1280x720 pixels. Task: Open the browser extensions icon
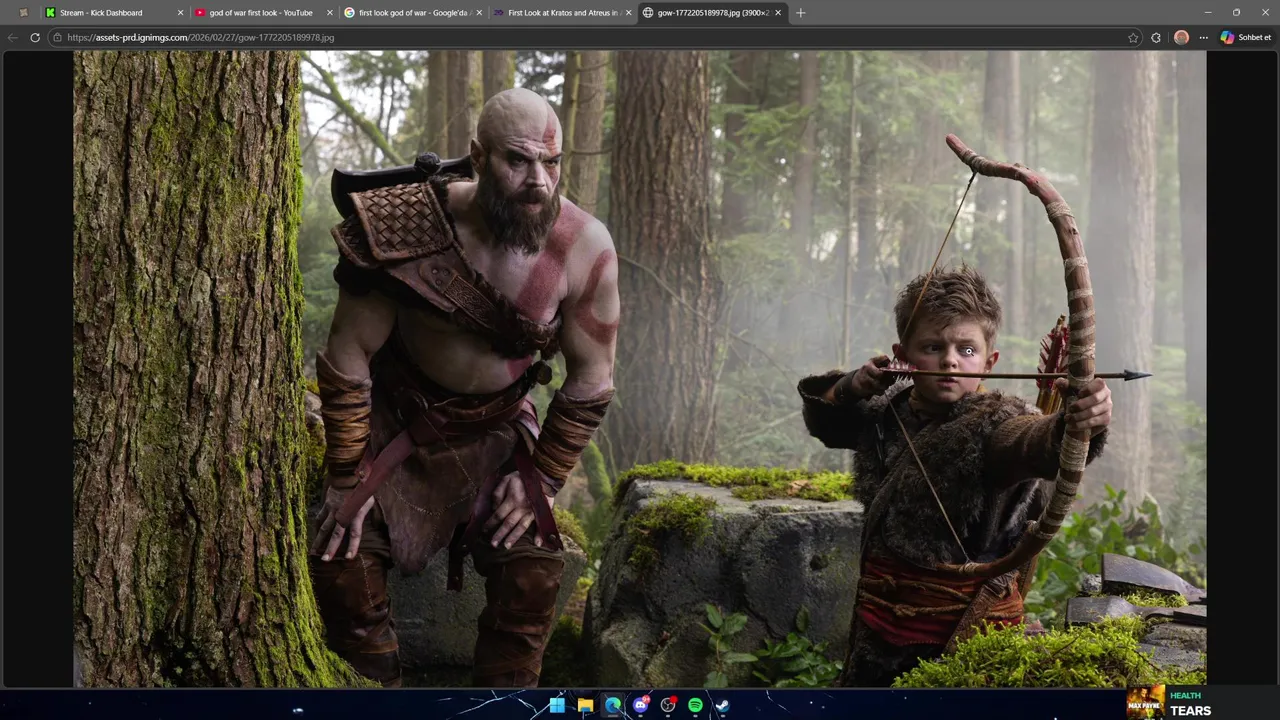pos(1156,37)
